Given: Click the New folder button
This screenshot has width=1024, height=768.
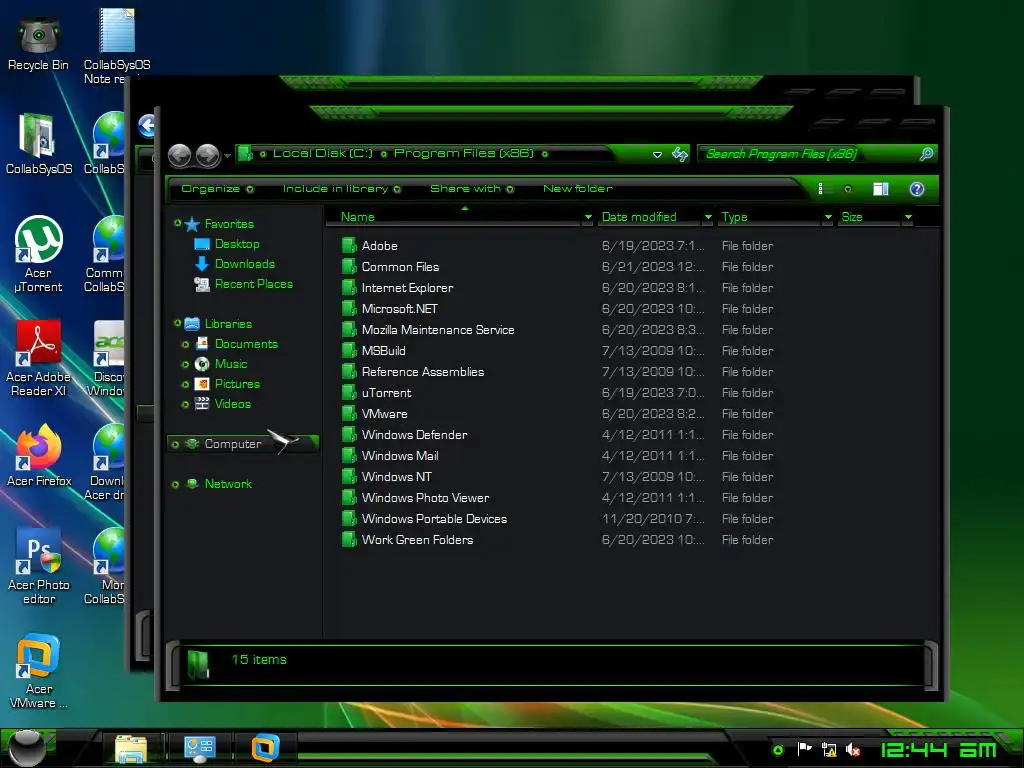Looking at the screenshot, I should [577, 189].
